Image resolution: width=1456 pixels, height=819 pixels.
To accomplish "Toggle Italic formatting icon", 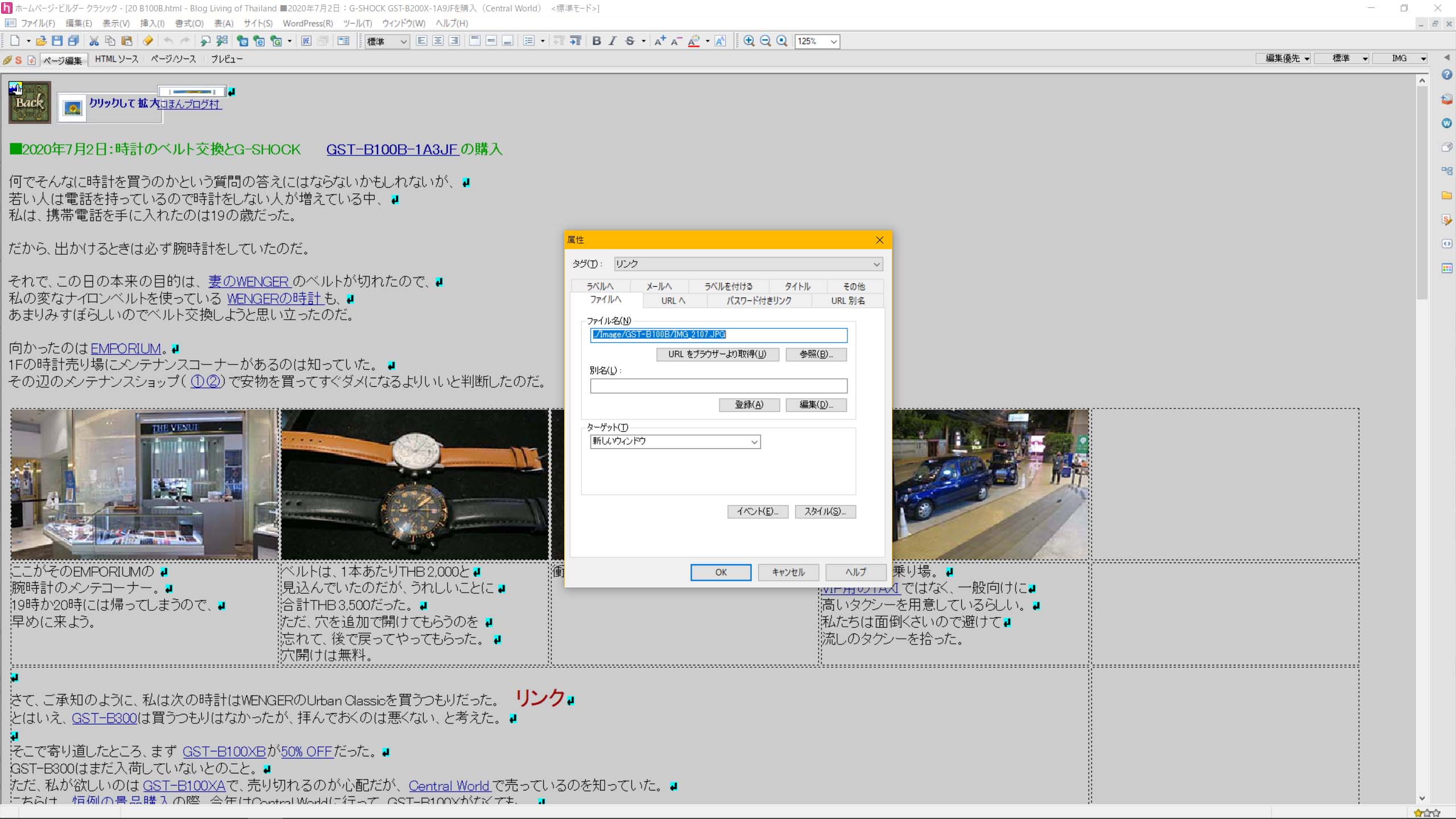I will point(613,41).
